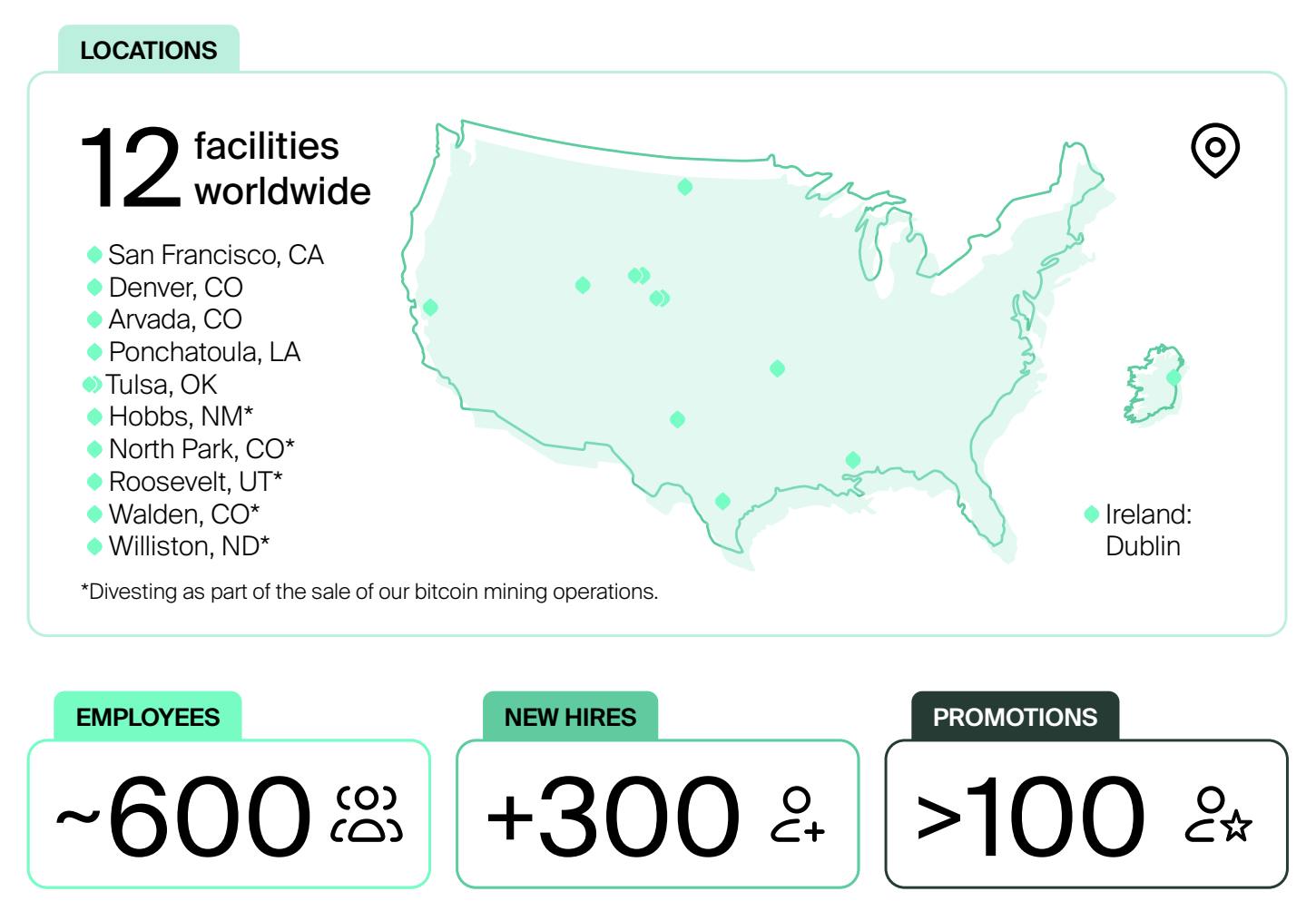The height and width of the screenshot is (911, 1316).
Task: Click the San Francisco marker on the map
Action: (x=430, y=308)
